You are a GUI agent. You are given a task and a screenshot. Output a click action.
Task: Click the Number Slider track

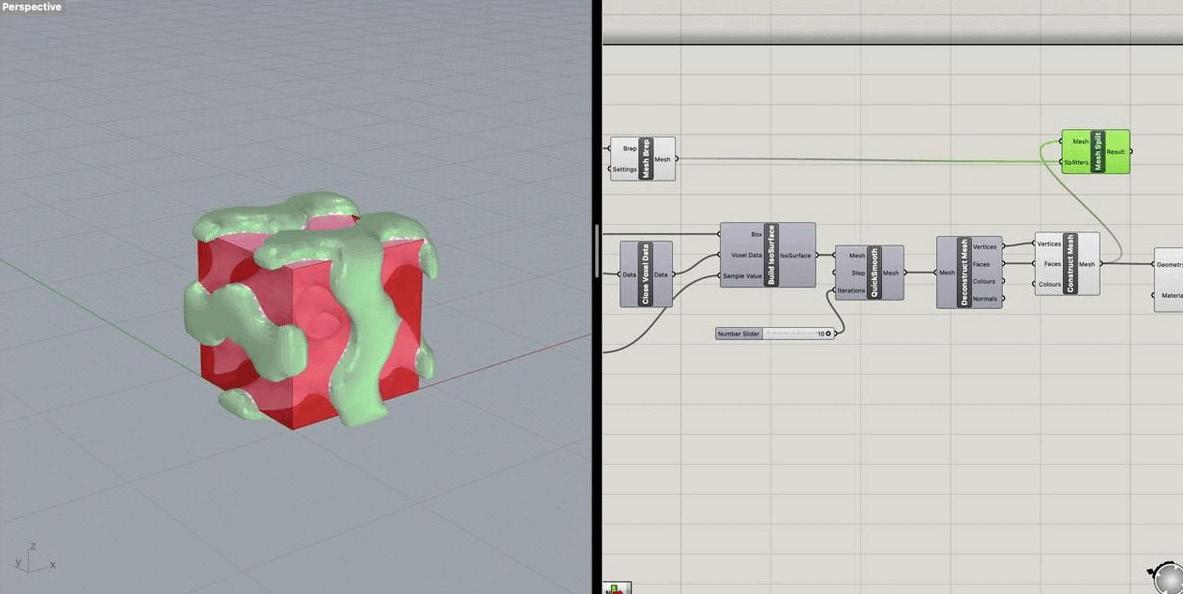point(798,333)
